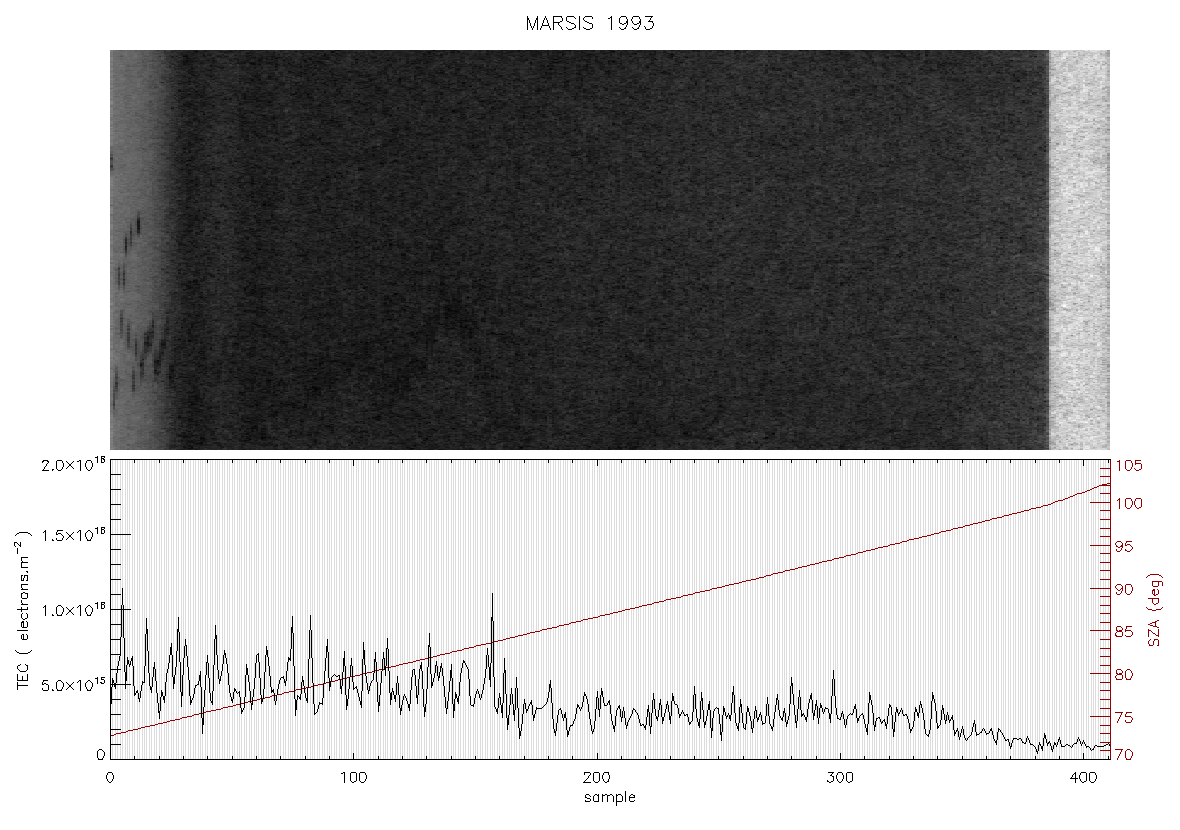The width and height of the screenshot is (1180, 830).
Task: Click the 80 value on SZA axis
Action: click(1124, 675)
